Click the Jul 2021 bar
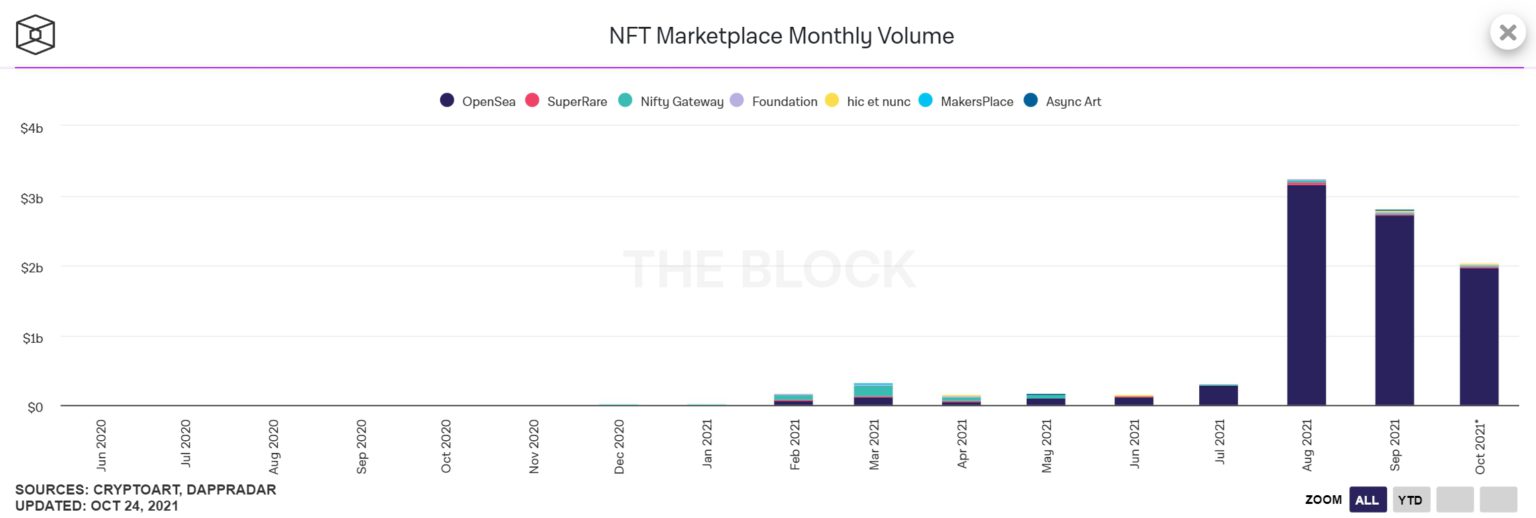1536x518 pixels. pyautogui.click(x=1218, y=395)
